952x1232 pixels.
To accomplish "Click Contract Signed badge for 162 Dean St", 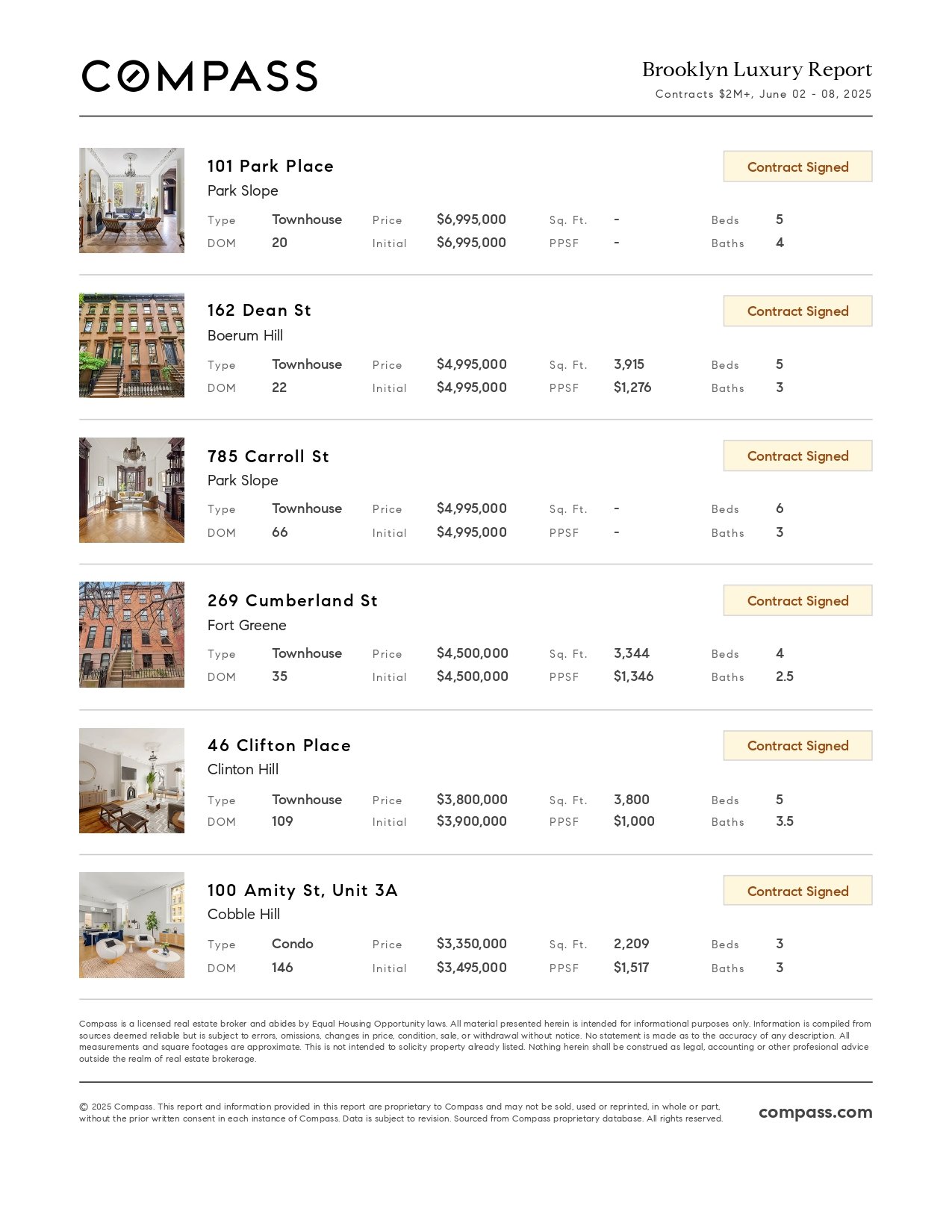I will coord(797,311).
